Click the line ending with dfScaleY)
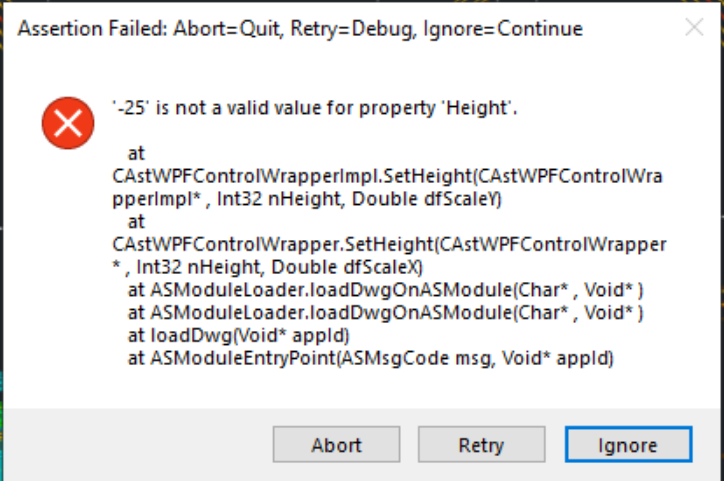724x481 pixels. [x=307, y=199]
